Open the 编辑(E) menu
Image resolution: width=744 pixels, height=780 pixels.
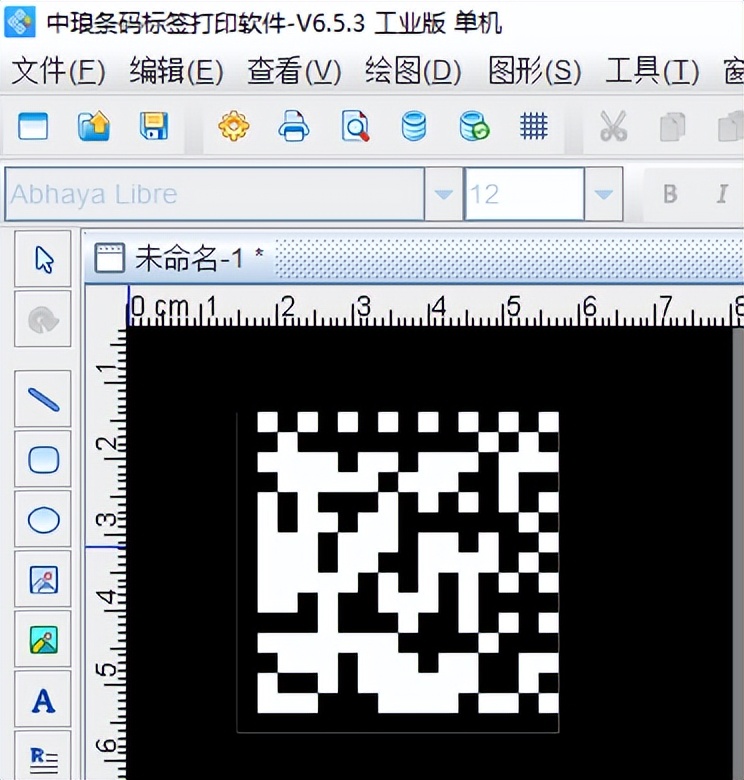point(177,71)
